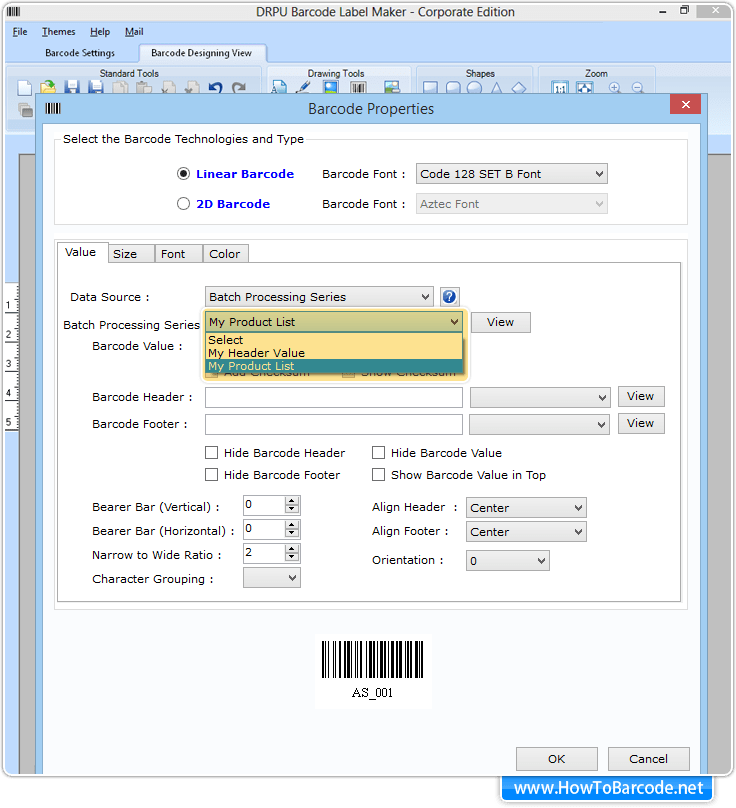The width and height of the screenshot is (736, 808).
Task: Open the Code 128 SET B Font dropdown
Action: tap(512, 174)
